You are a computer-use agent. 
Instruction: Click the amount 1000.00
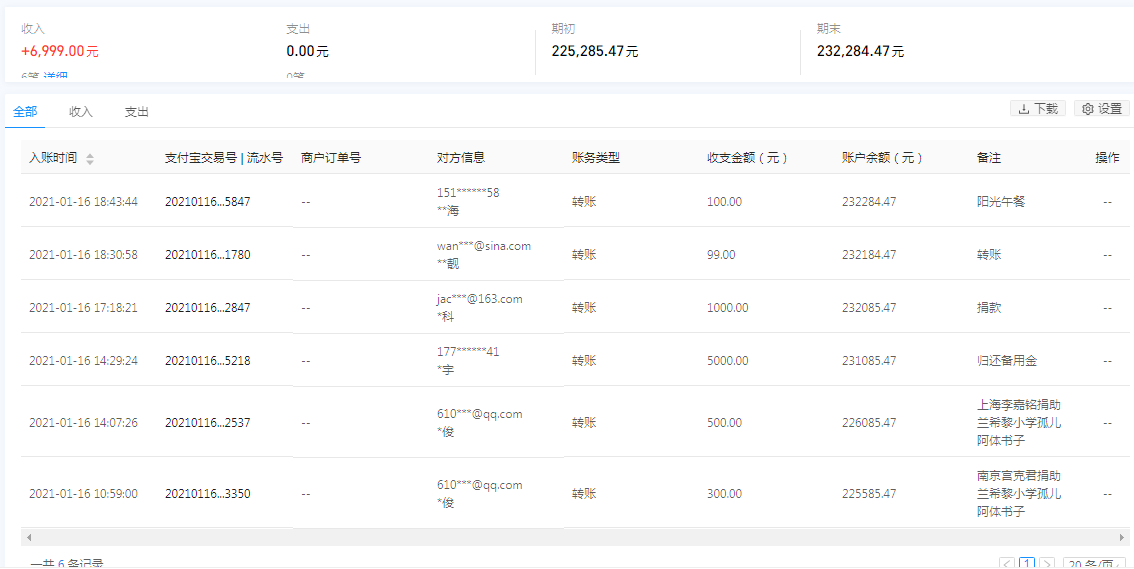point(727,307)
